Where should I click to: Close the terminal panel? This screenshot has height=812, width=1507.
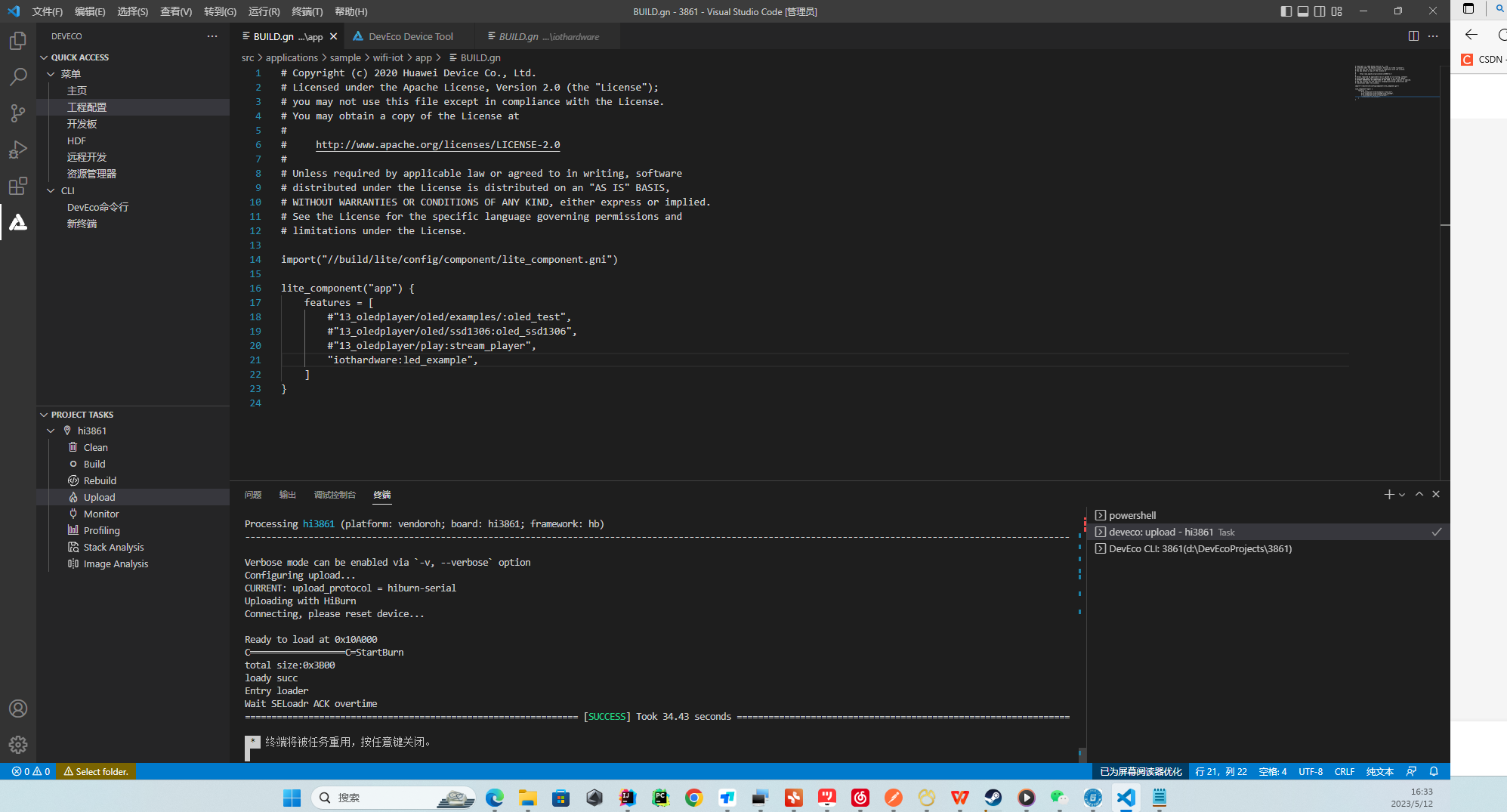pyautogui.click(x=1436, y=494)
